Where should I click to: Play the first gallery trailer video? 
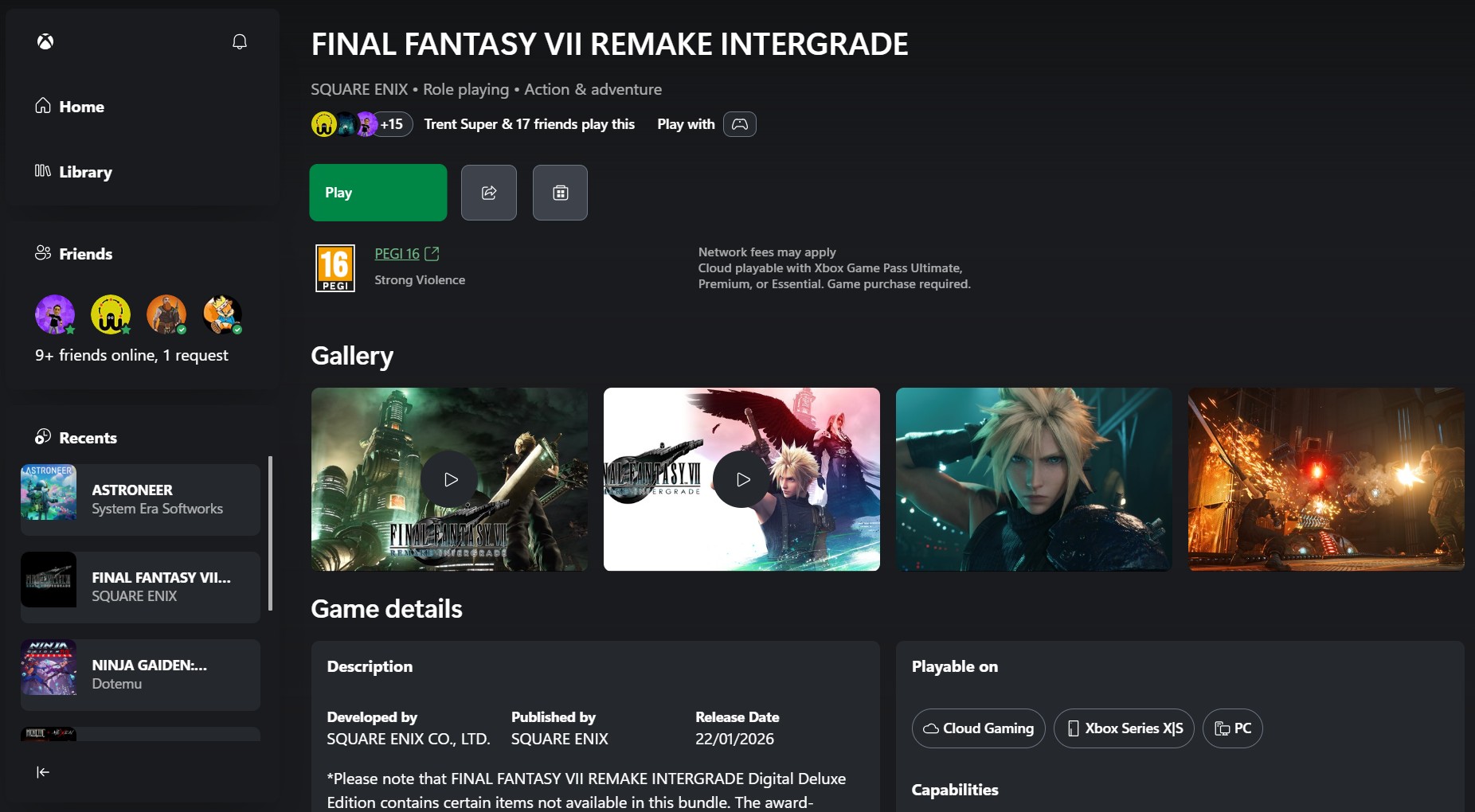pyautogui.click(x=450, y=479)
